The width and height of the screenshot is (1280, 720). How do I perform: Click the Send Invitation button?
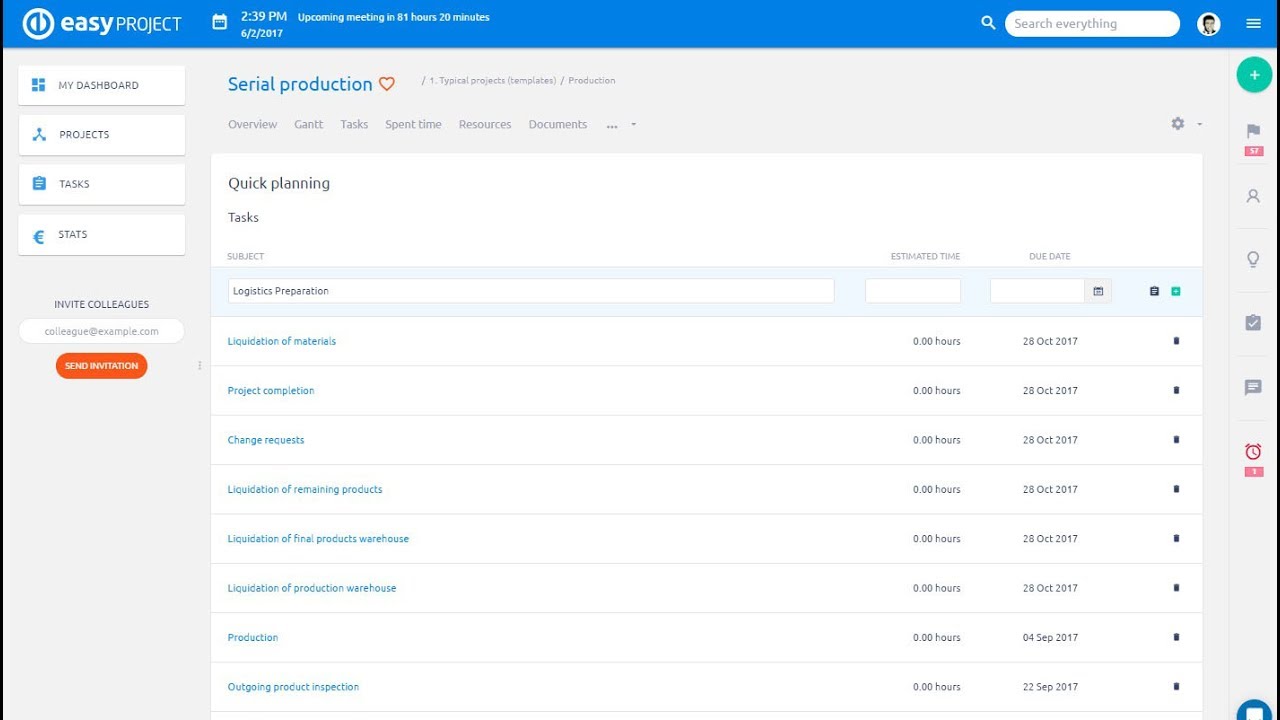point(102,366)
